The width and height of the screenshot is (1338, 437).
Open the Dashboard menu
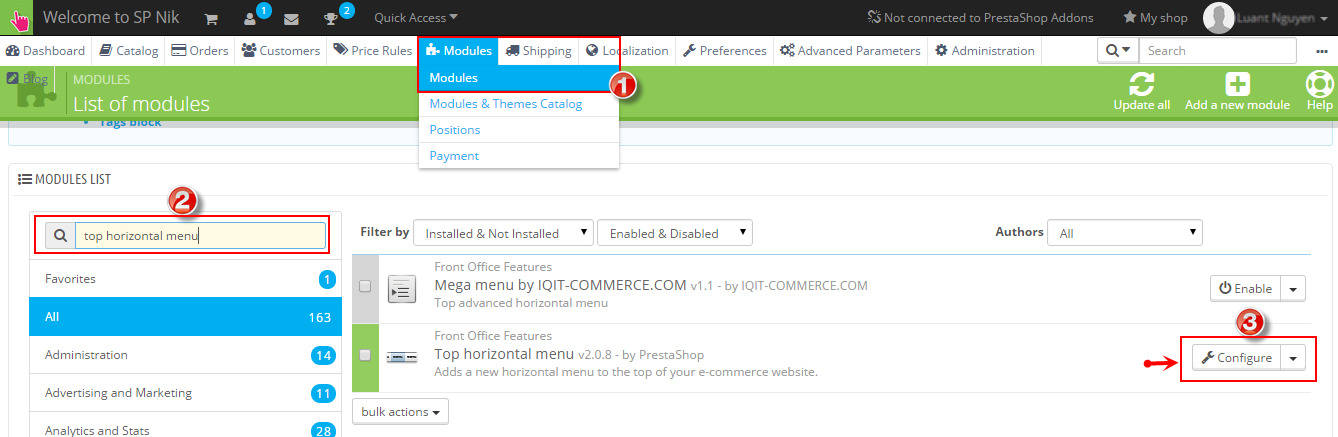tap(46, 50)
